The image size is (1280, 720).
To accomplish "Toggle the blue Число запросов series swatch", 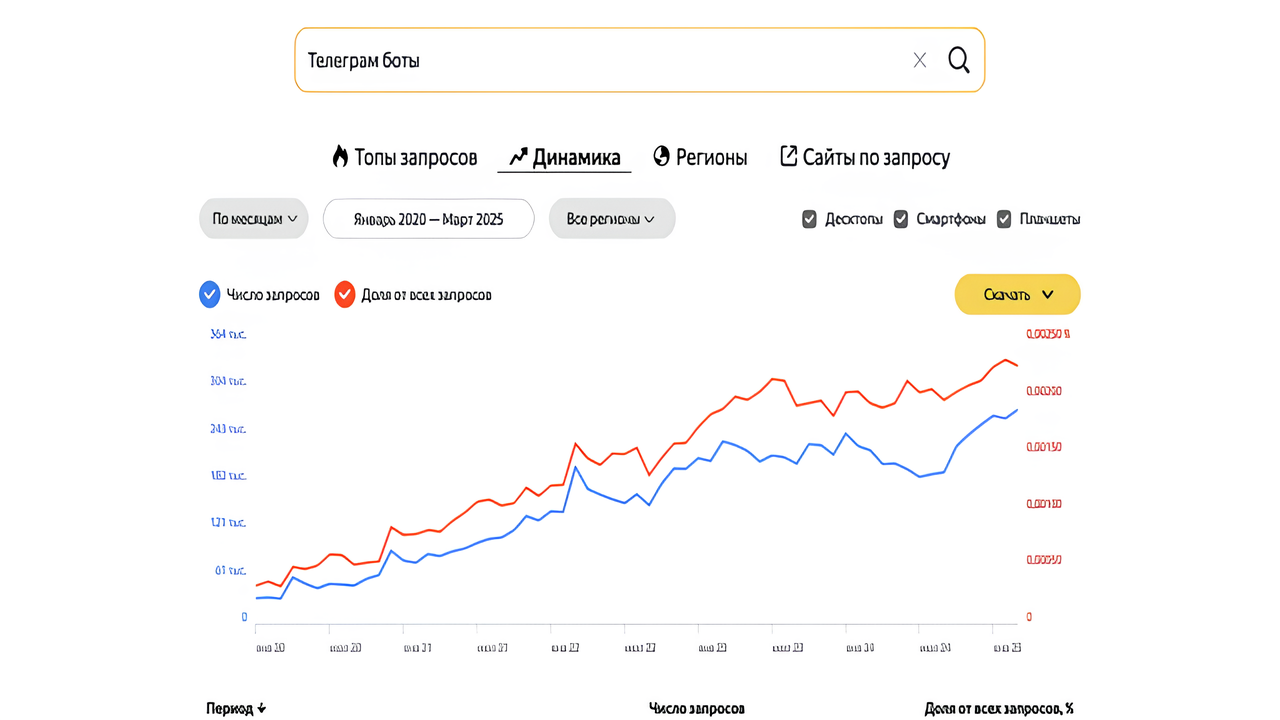I will coord(209,294).
